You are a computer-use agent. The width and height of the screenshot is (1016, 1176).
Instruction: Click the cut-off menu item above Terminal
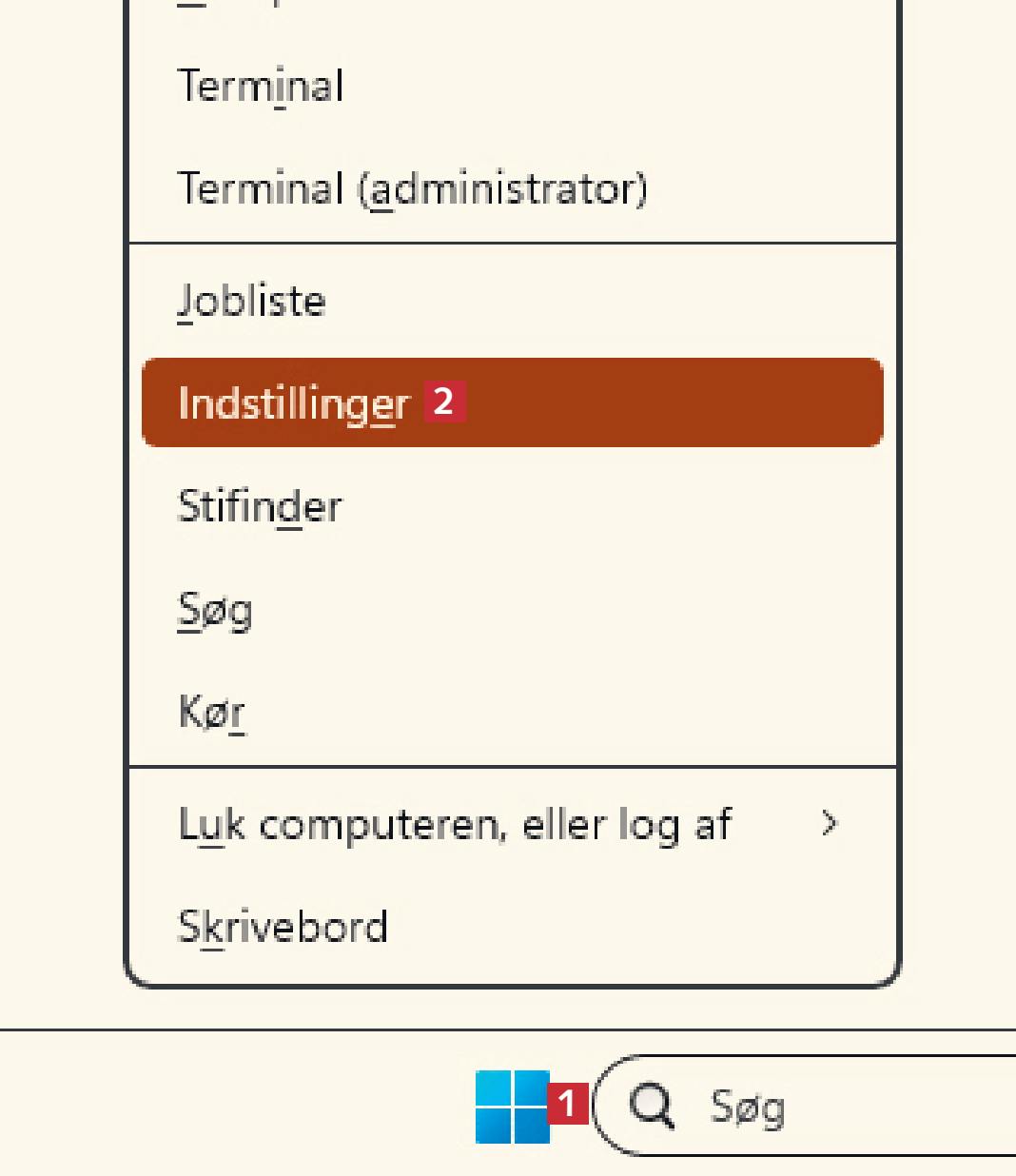tap(228, 4)
